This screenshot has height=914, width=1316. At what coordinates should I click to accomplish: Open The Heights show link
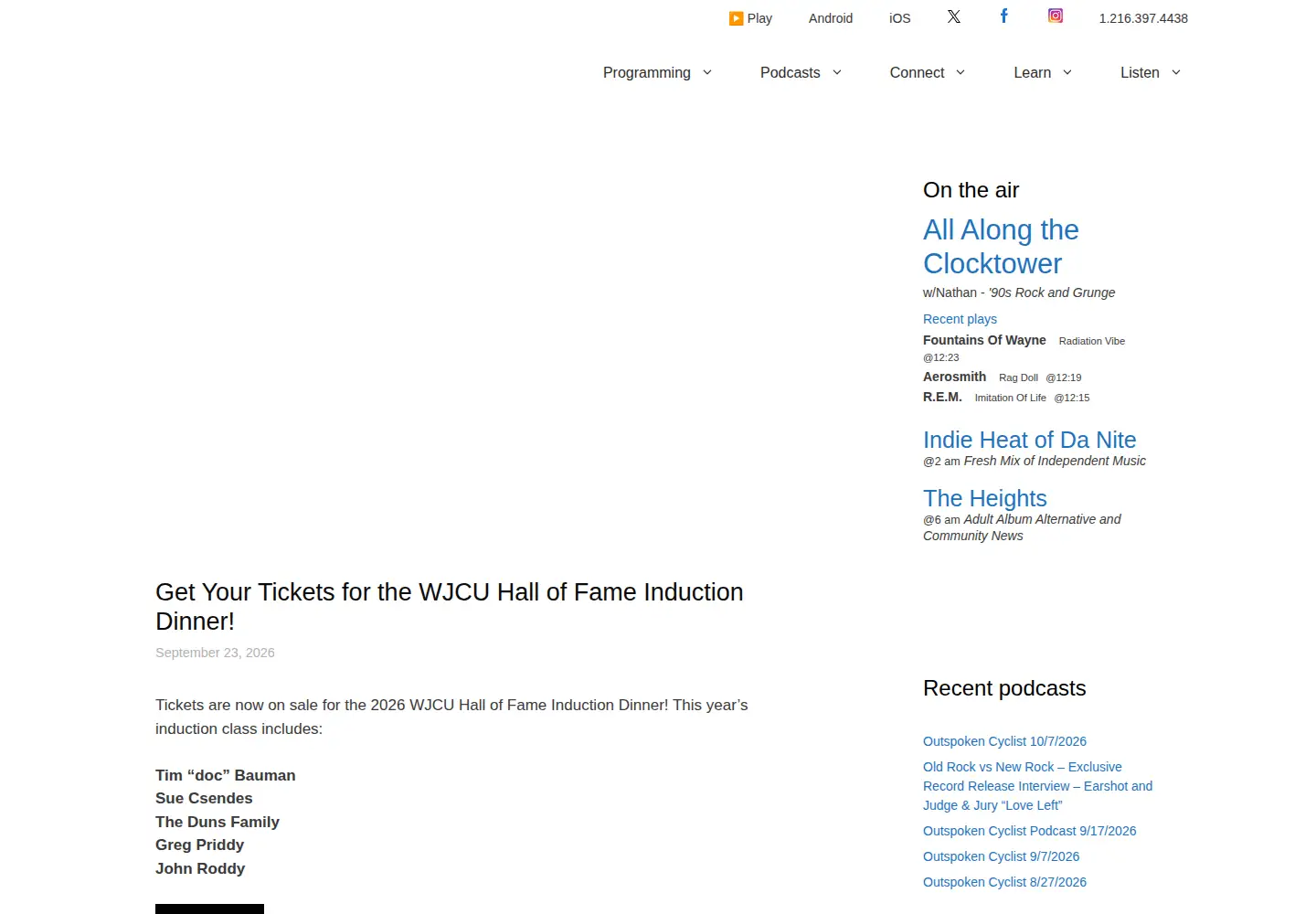point(985,498)
